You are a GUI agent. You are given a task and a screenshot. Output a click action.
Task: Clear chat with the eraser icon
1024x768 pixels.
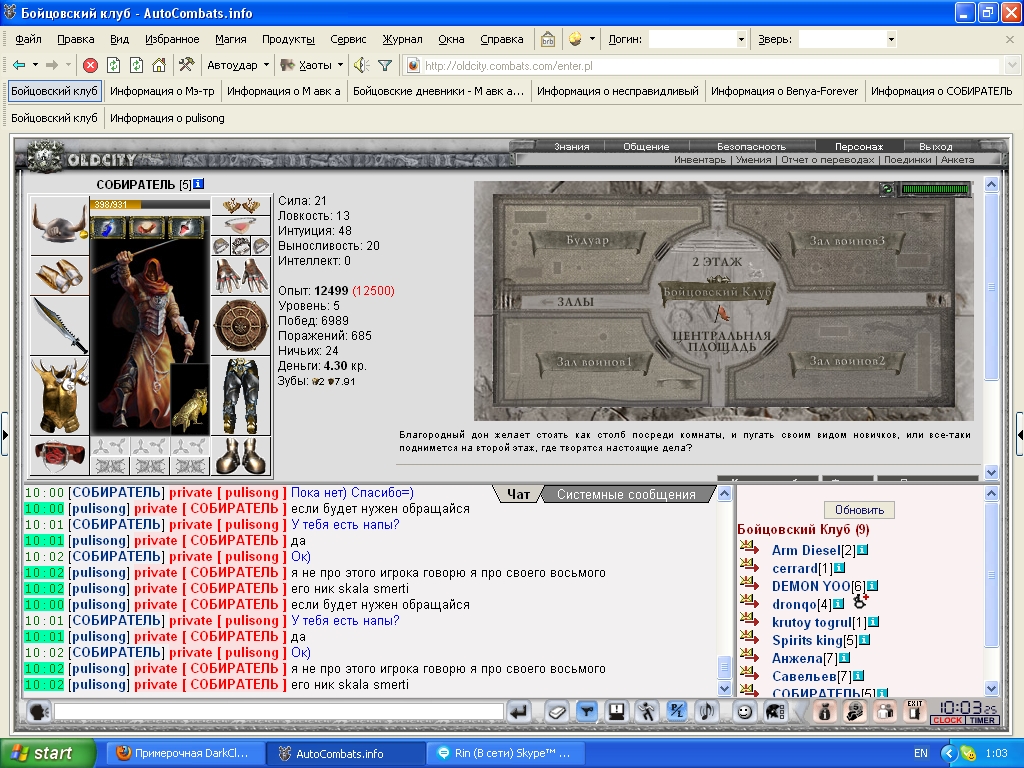pyautogui.click(x=557, y=711)
